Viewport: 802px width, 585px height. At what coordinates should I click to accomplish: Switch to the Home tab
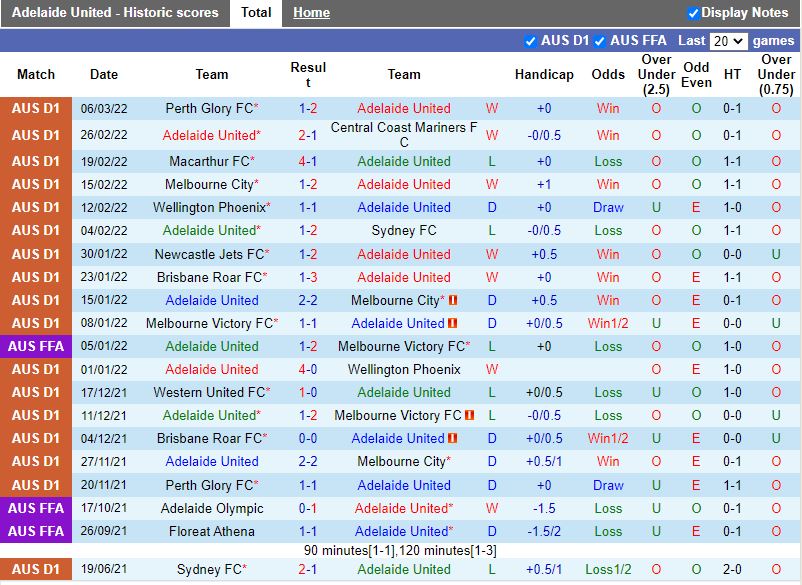coord(311,13)
